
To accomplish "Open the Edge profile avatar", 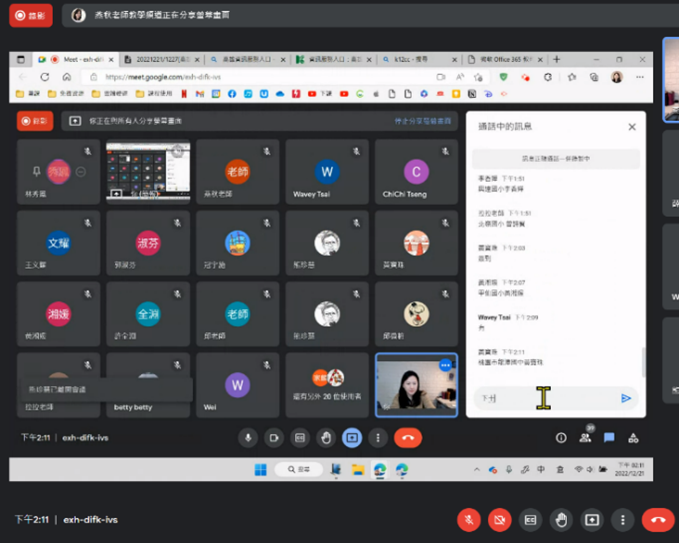I will [x=617, y=77].
